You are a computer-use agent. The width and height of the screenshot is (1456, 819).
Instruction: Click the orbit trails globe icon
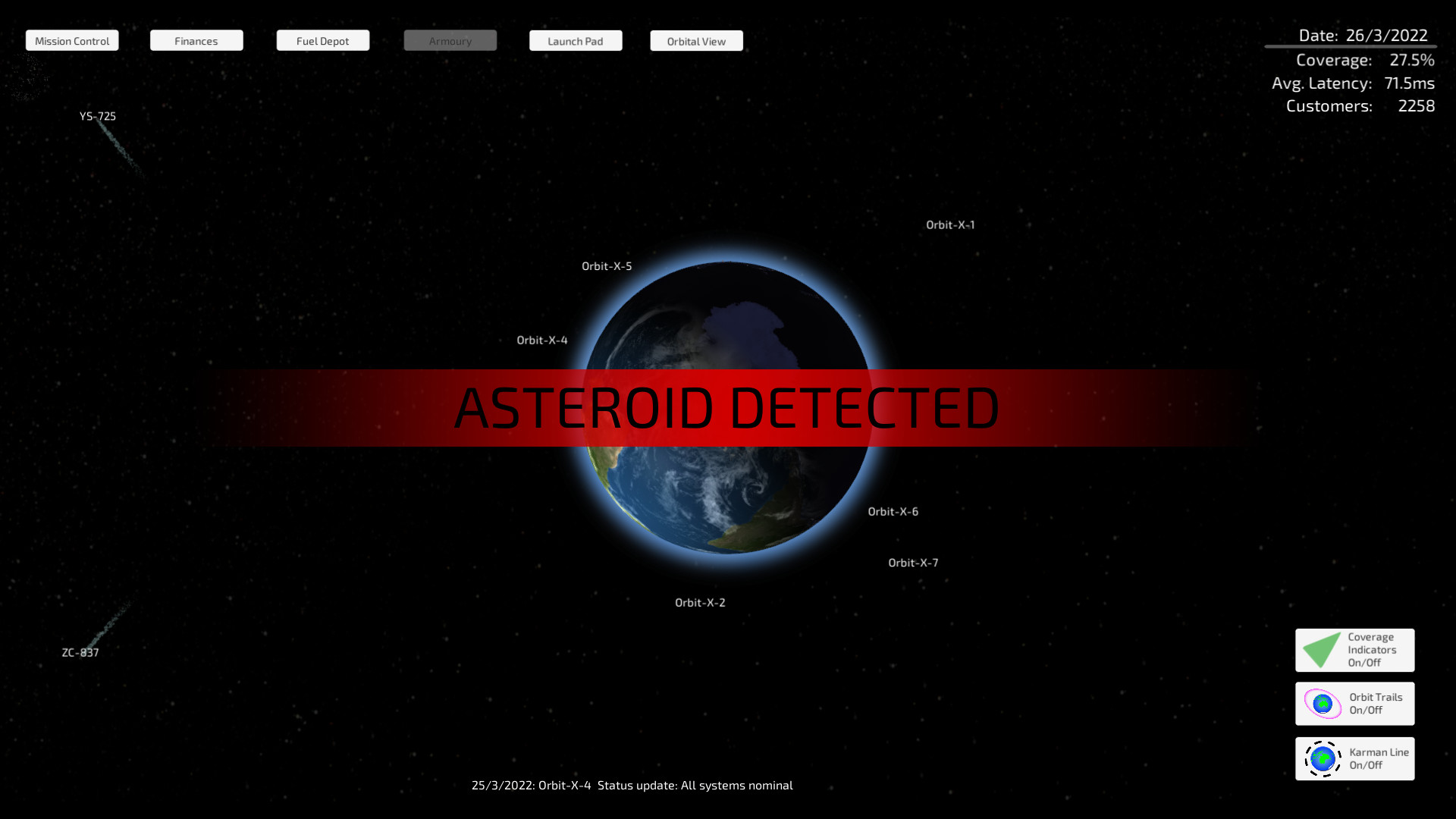pos(1321,703)
